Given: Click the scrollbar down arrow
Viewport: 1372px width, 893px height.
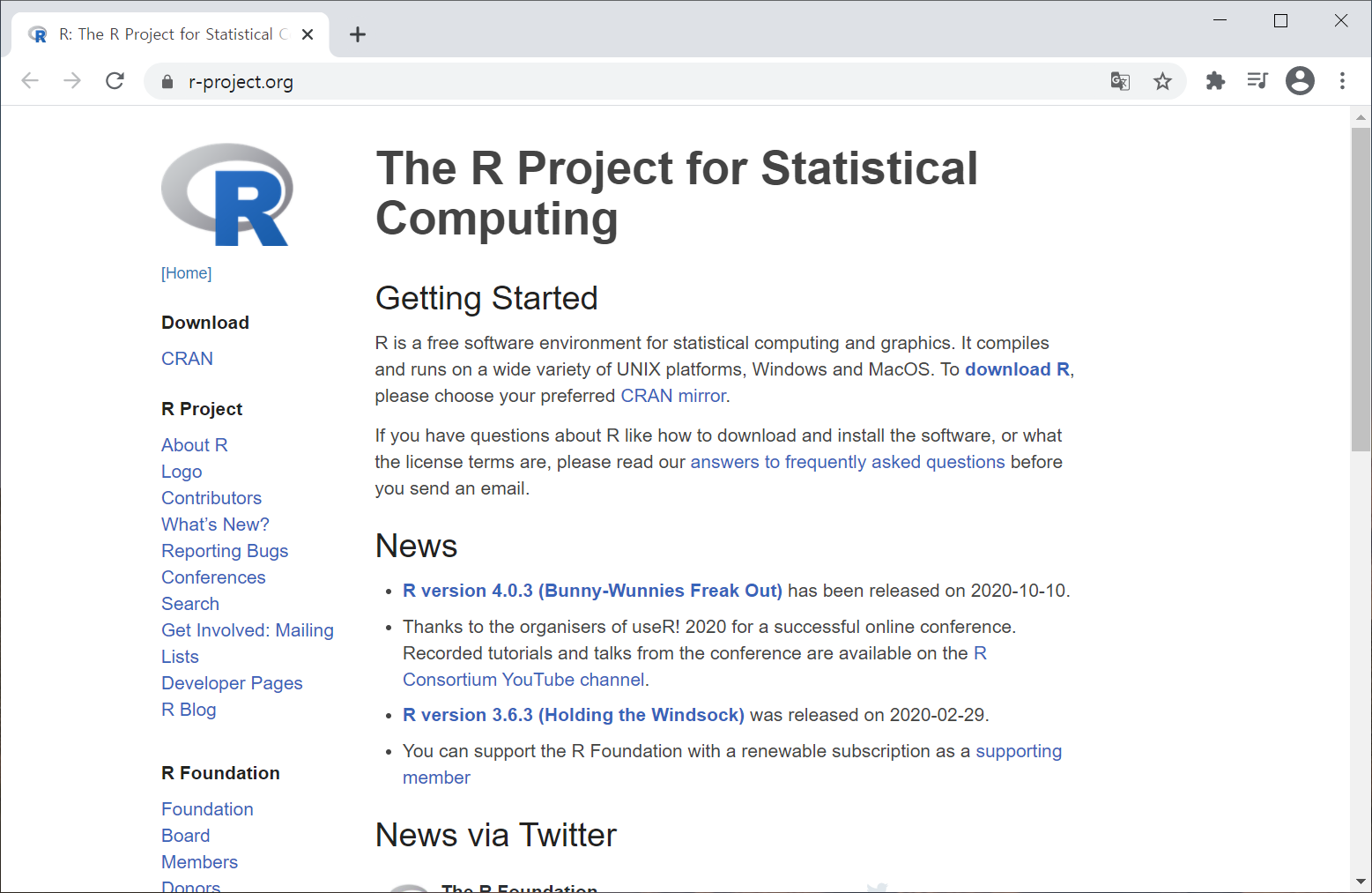Looking at the screenshot, I should (x=1361, y=882).
